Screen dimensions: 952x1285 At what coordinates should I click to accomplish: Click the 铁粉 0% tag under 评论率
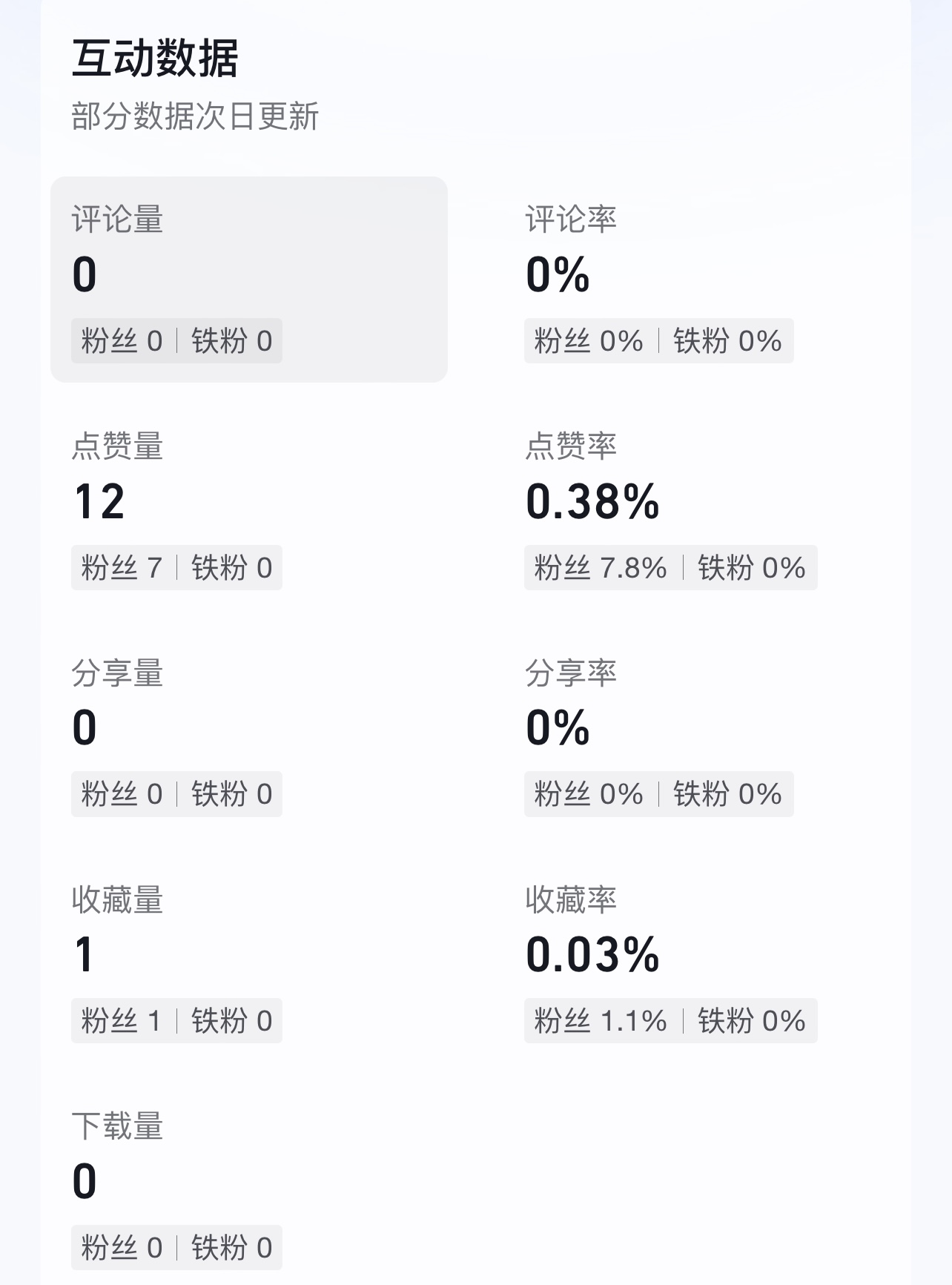[727, 341]
